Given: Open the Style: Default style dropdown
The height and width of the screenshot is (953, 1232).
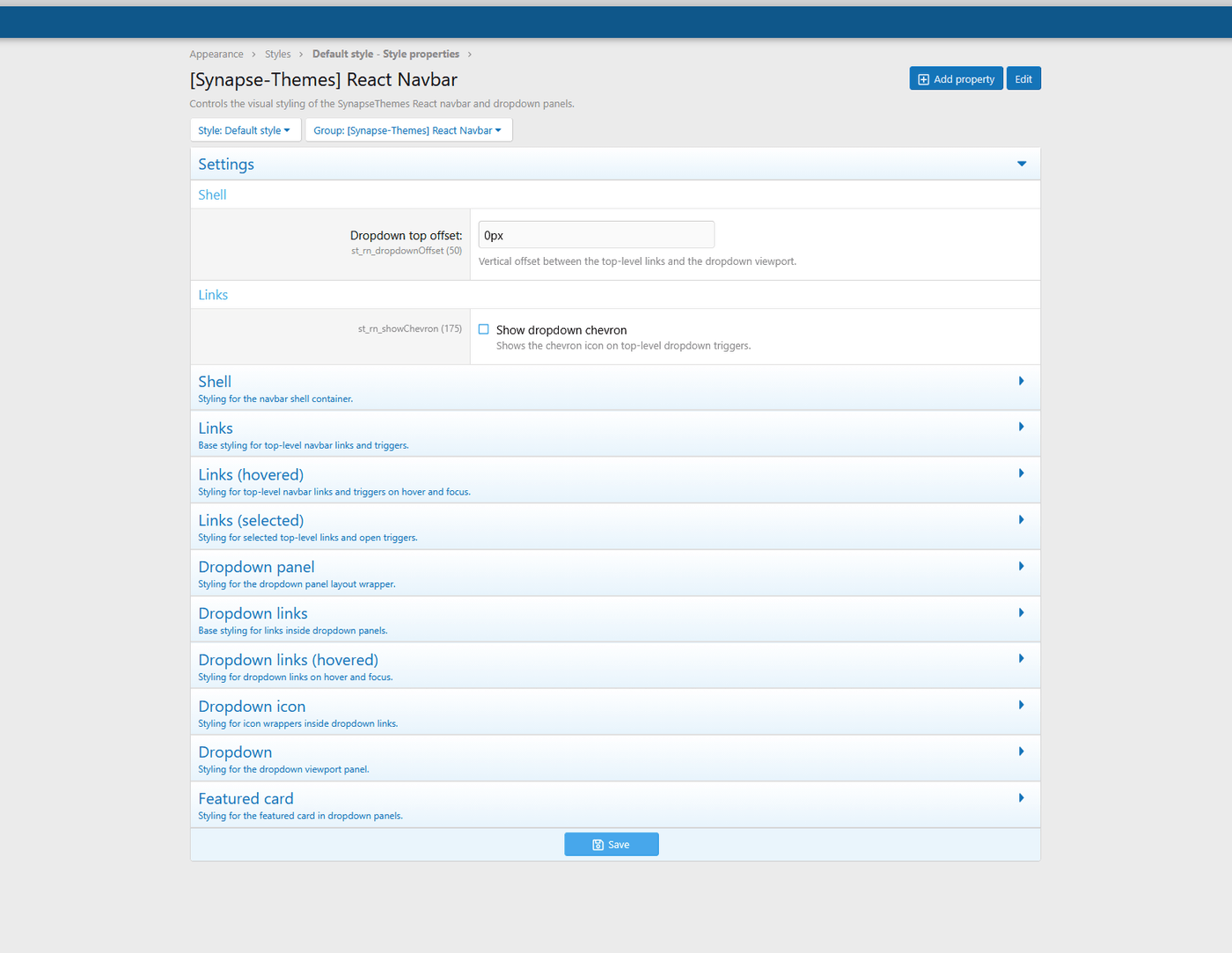Looking at the screenshot, I should click(245, 130).
